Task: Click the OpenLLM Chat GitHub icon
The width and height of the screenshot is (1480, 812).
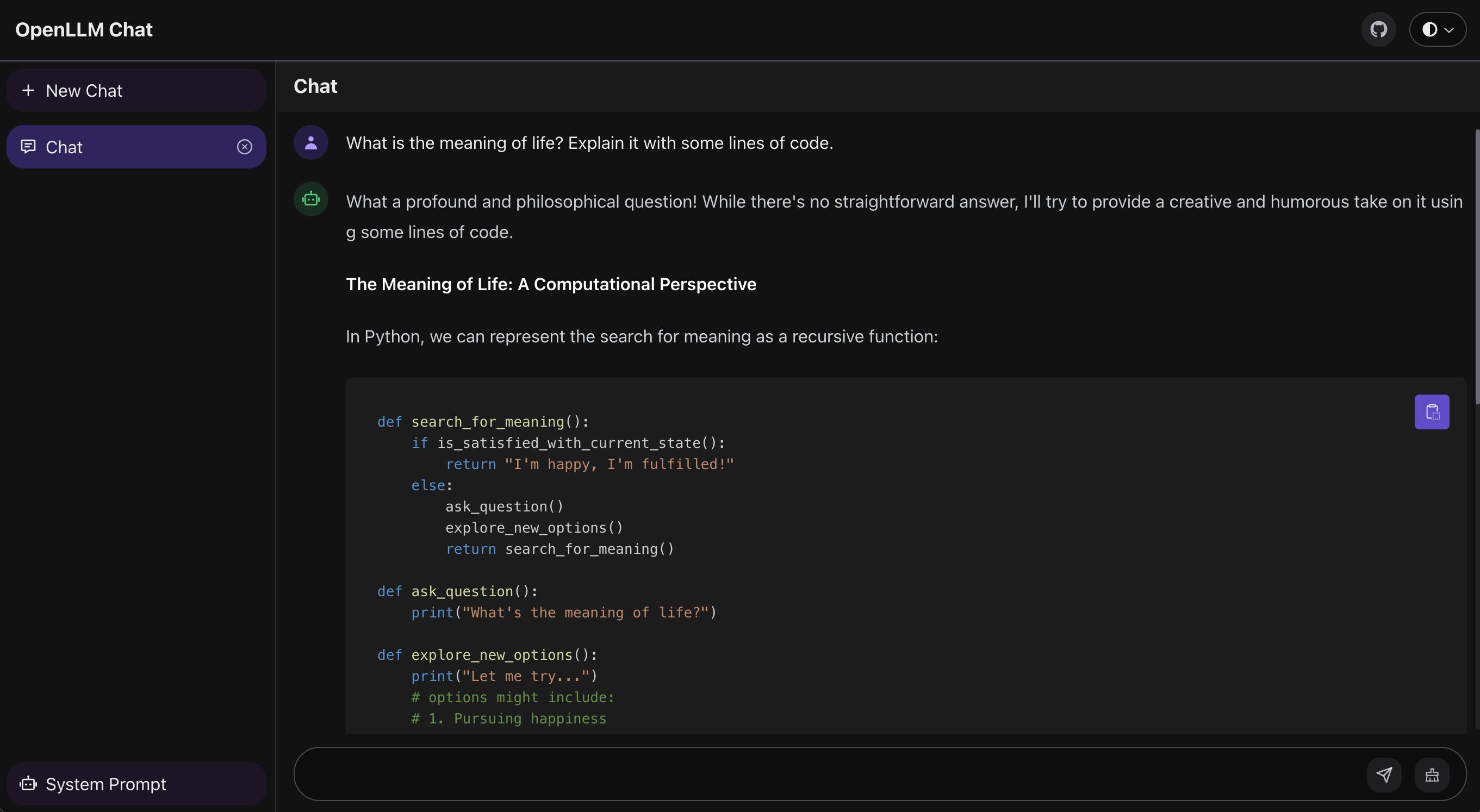Action: 1379,28
